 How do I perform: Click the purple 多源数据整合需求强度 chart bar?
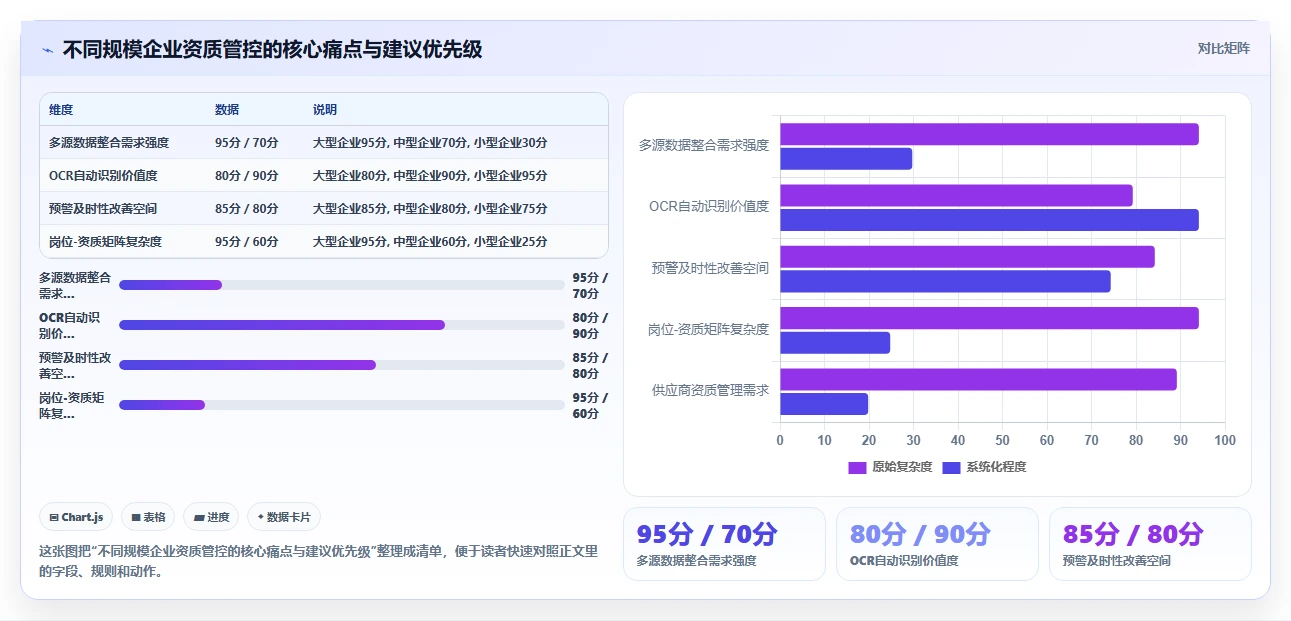click(x=989, y=134)
